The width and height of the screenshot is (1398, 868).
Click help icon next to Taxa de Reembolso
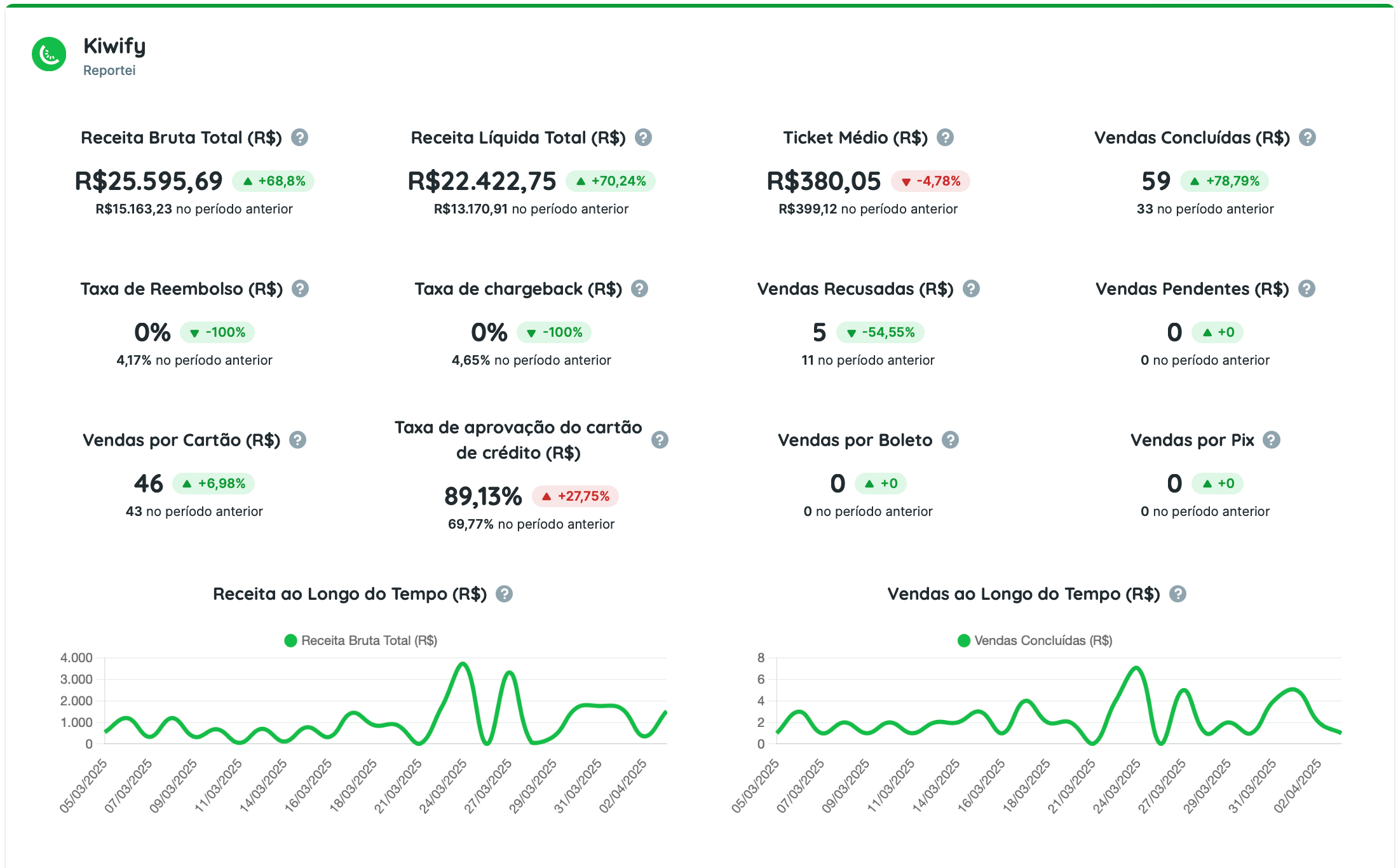pyautogui.click(x=300, y=288)
